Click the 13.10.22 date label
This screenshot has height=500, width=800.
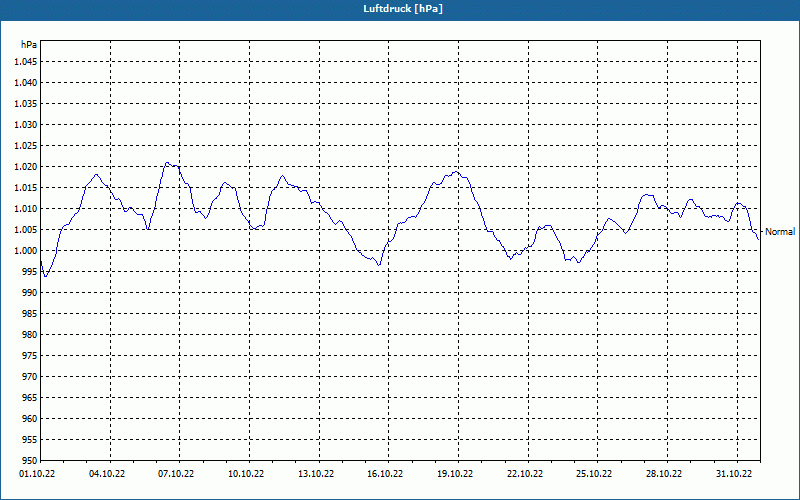pos(316,474)
